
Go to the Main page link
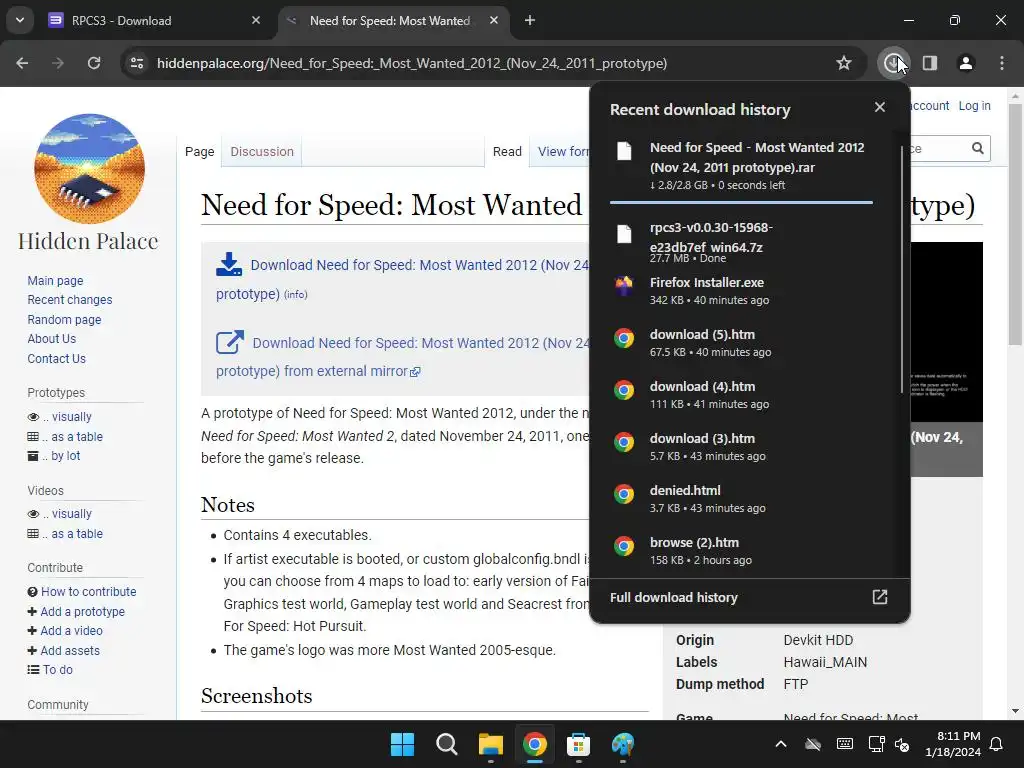point(56,280)
